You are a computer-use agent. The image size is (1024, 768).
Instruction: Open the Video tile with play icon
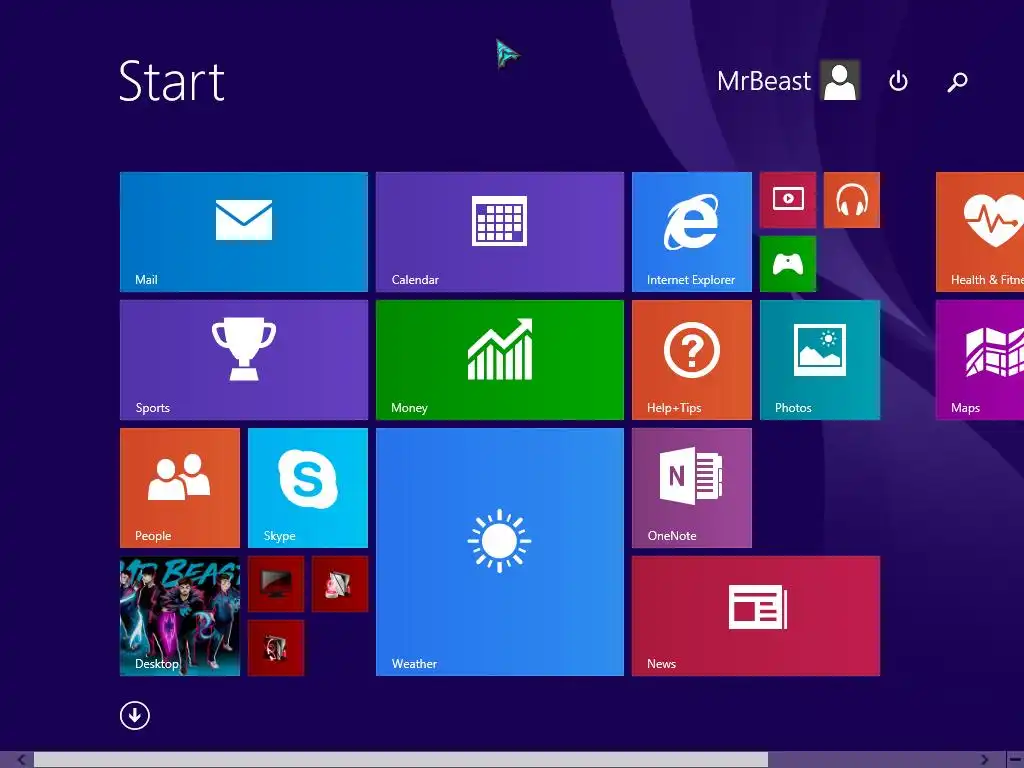[x=788, y=200]
